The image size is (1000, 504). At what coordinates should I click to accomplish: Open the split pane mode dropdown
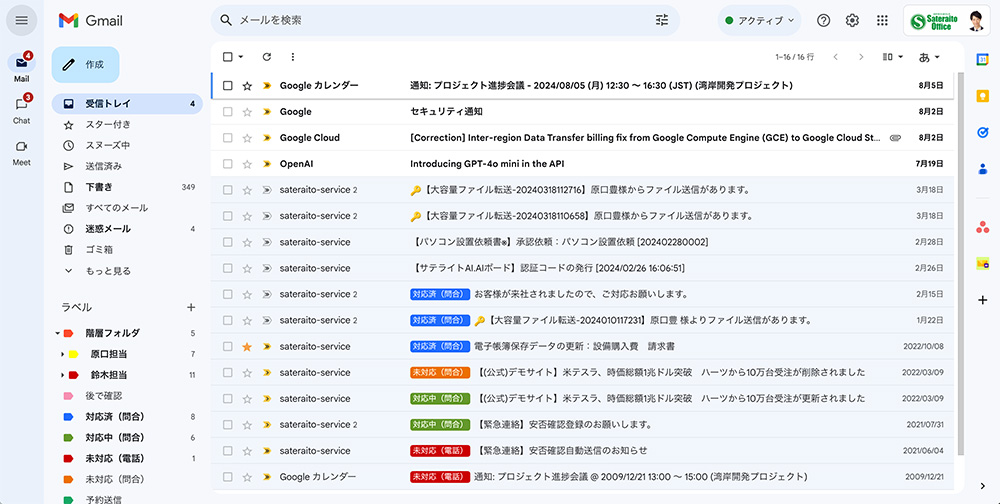(893, 57)
